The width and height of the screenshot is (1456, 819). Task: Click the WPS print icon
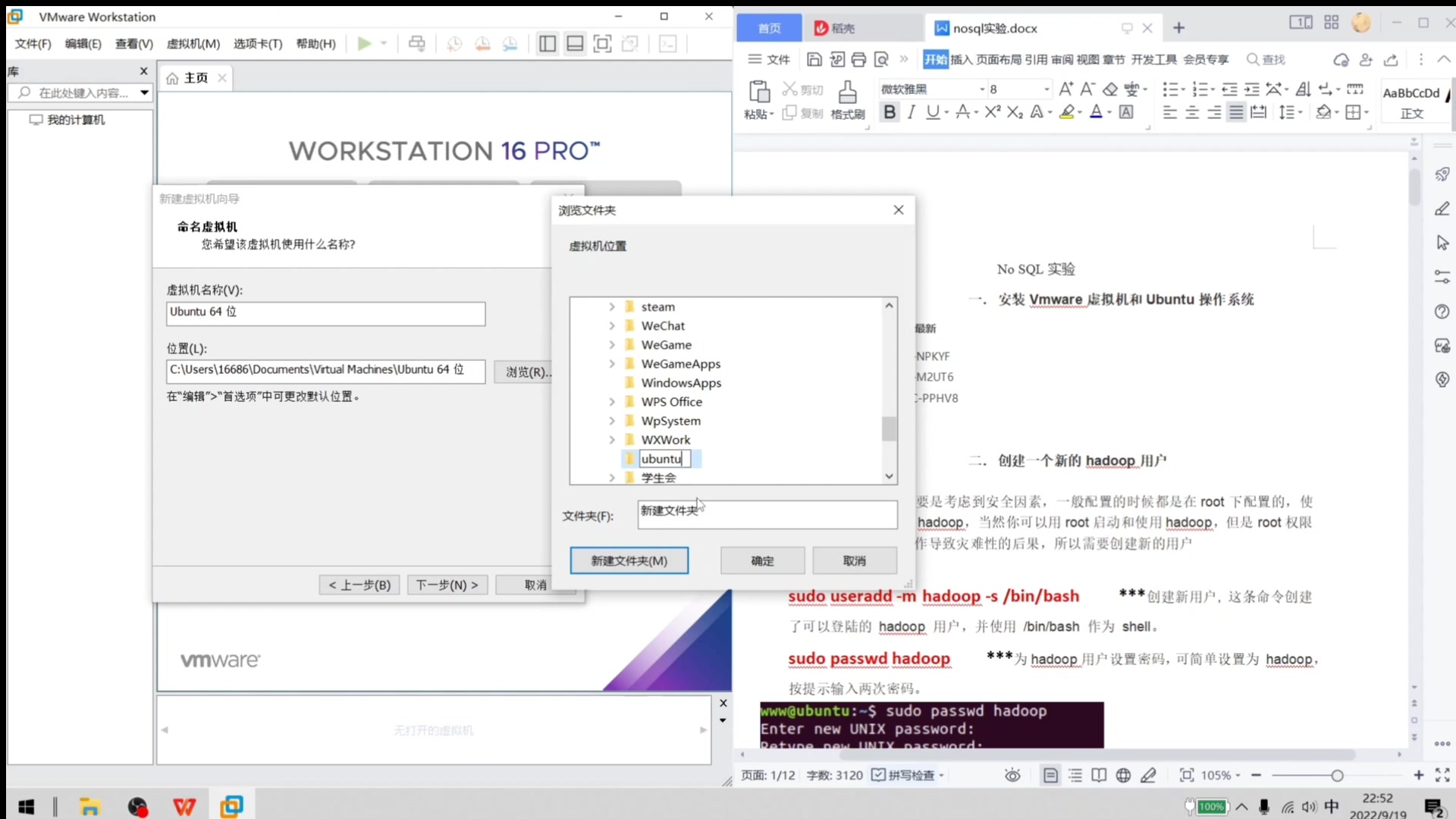858,59
